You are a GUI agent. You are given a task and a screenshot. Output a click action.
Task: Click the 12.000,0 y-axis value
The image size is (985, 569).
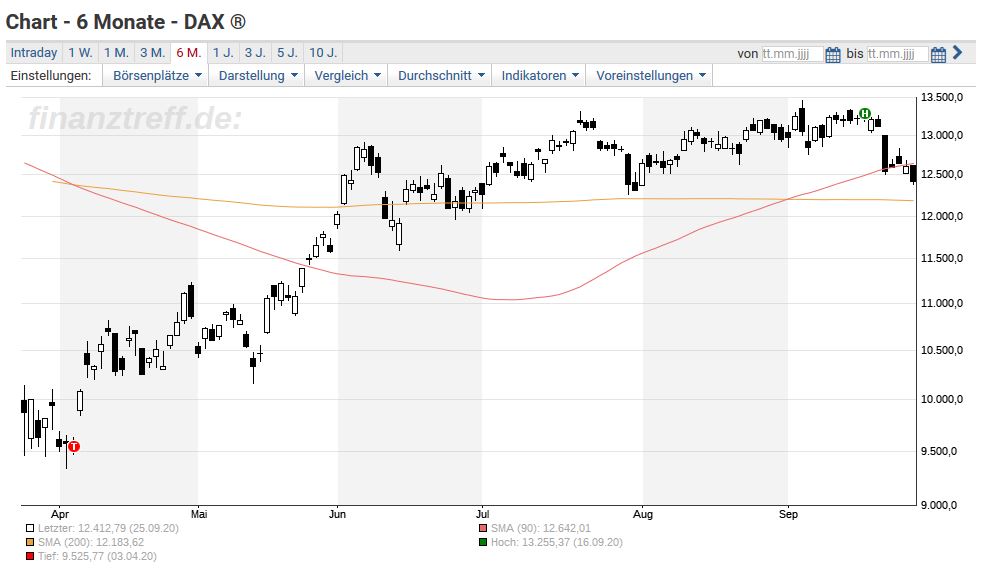click(942, 216)
